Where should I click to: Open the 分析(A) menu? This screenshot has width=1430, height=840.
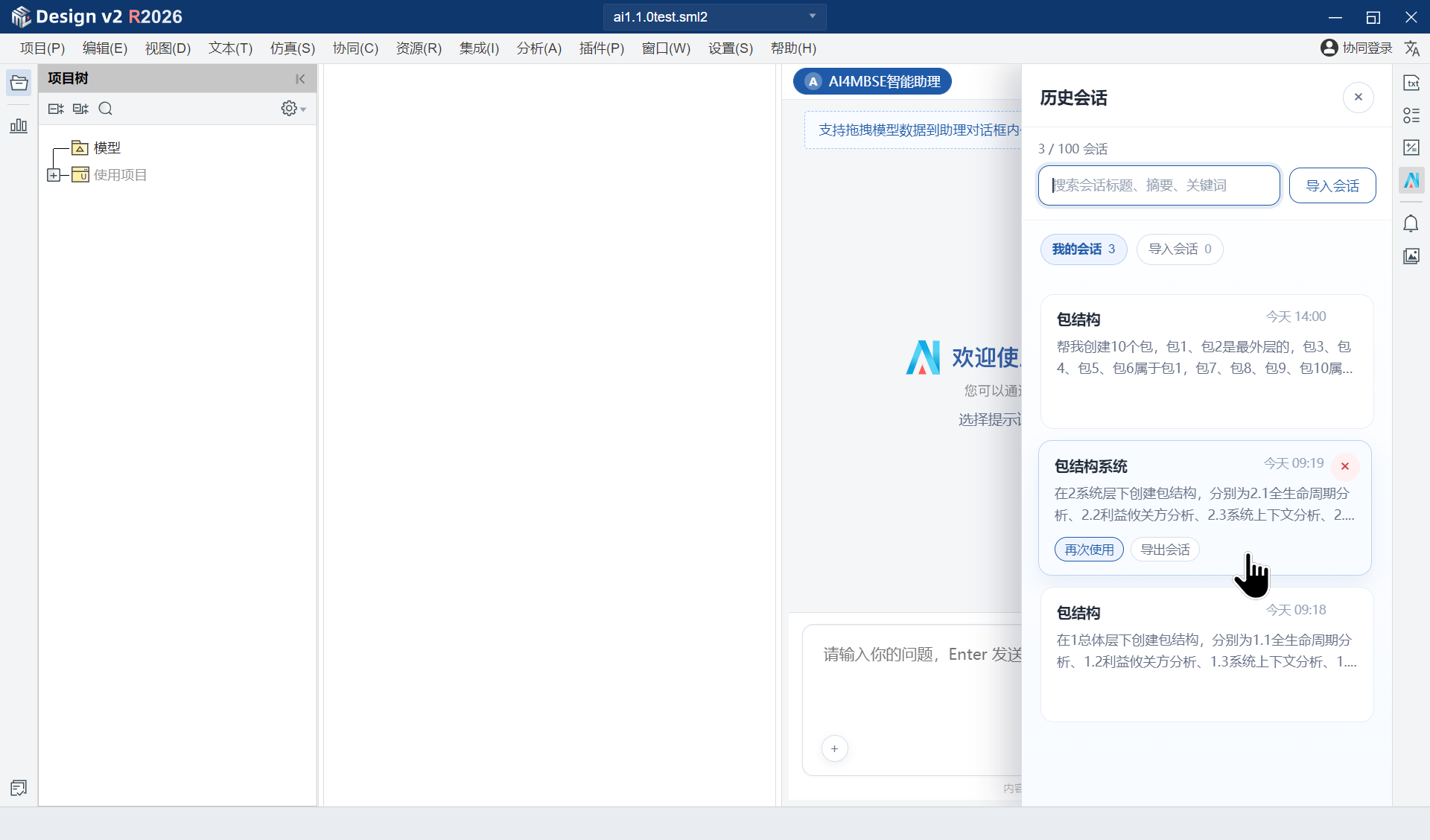pyautogui.click(x=539, y=48)
